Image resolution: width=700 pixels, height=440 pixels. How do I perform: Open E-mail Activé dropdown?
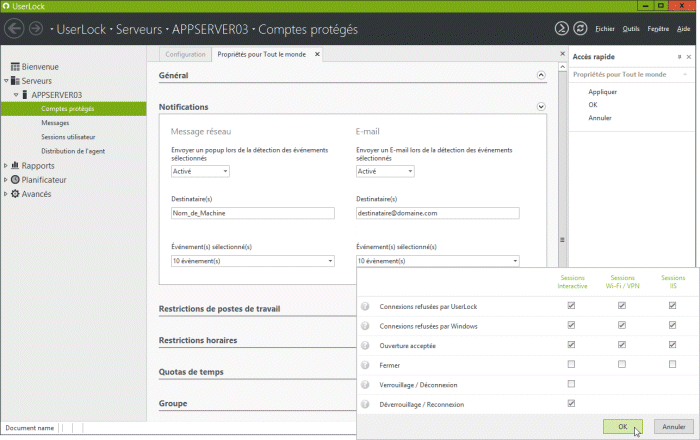385,171
